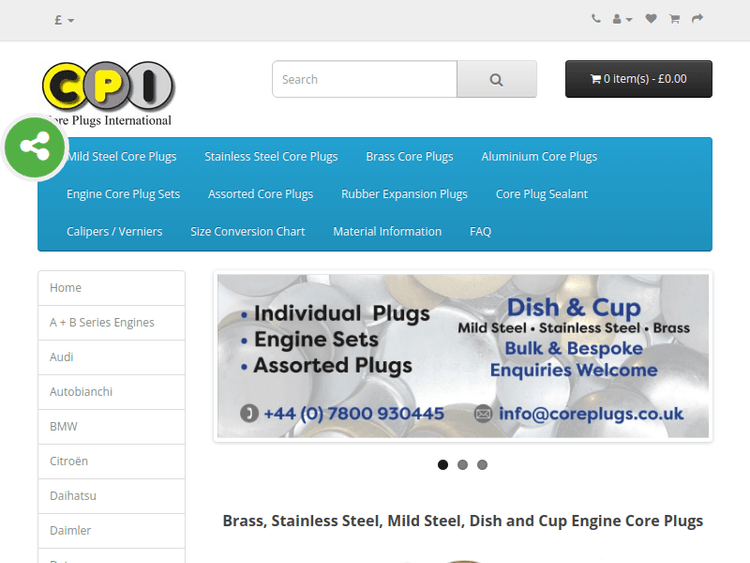Click the Dish & Cup banner image
Viewport: 750px width, 563px height.
coord(462,356)
